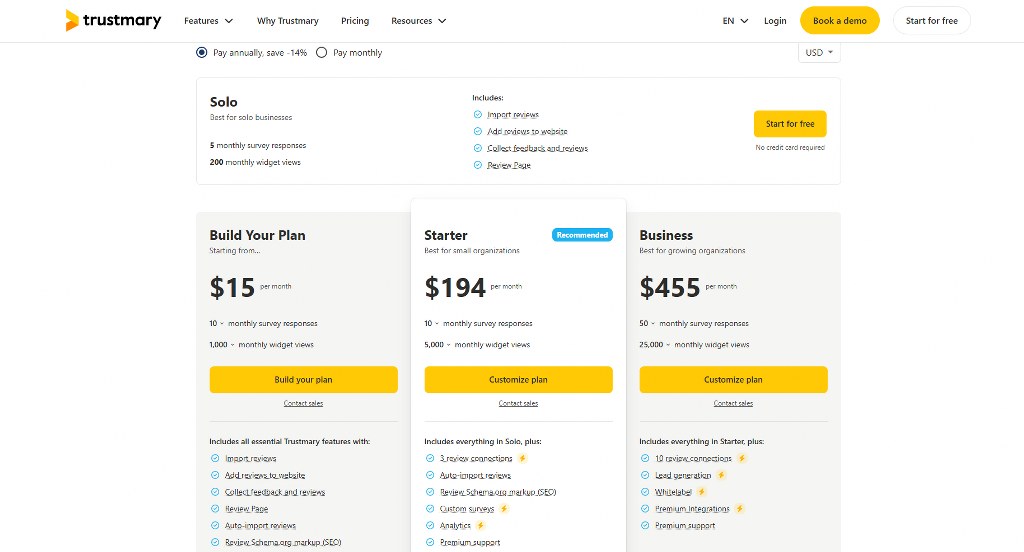
Task: Click Contact sales under Build Your Plan
Action: [x=303, y=403]
